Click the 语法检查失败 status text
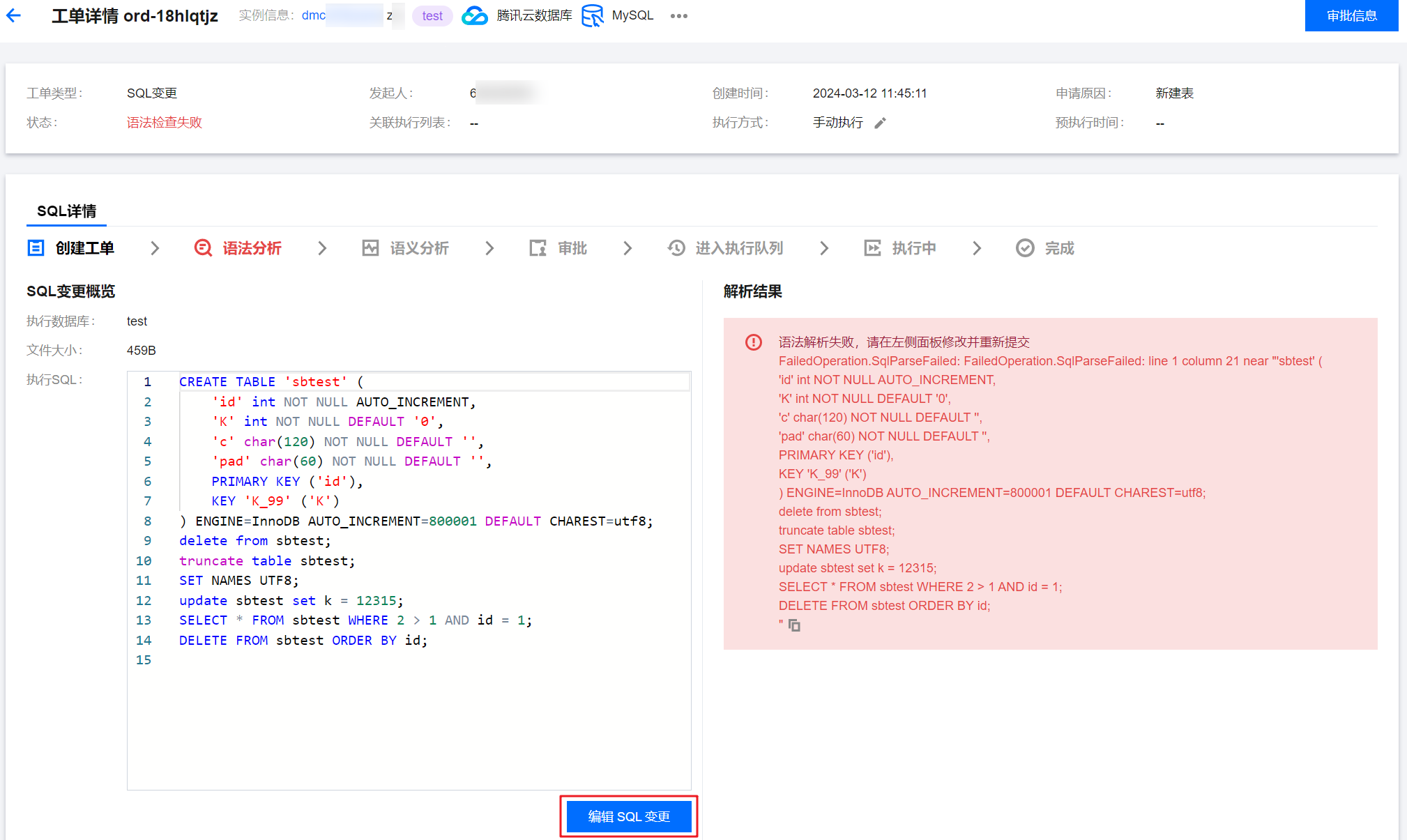Viewport: 1407px width, 840px height. 165,123
